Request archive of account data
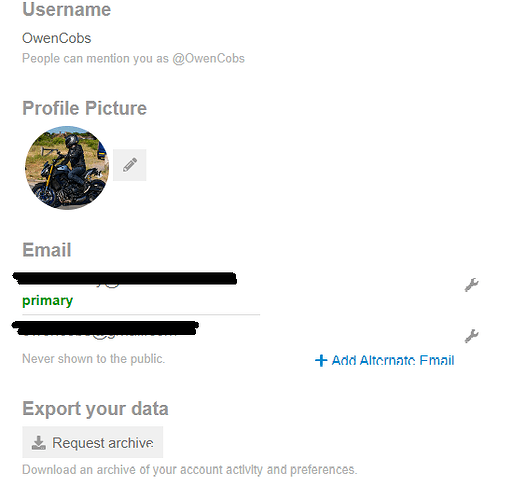Viewport: 513px width, 500px height. [x=93, y=442]
